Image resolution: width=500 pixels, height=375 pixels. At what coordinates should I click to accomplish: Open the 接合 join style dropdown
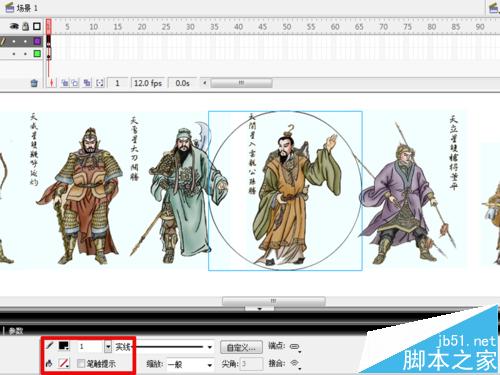tap(295, 364)
